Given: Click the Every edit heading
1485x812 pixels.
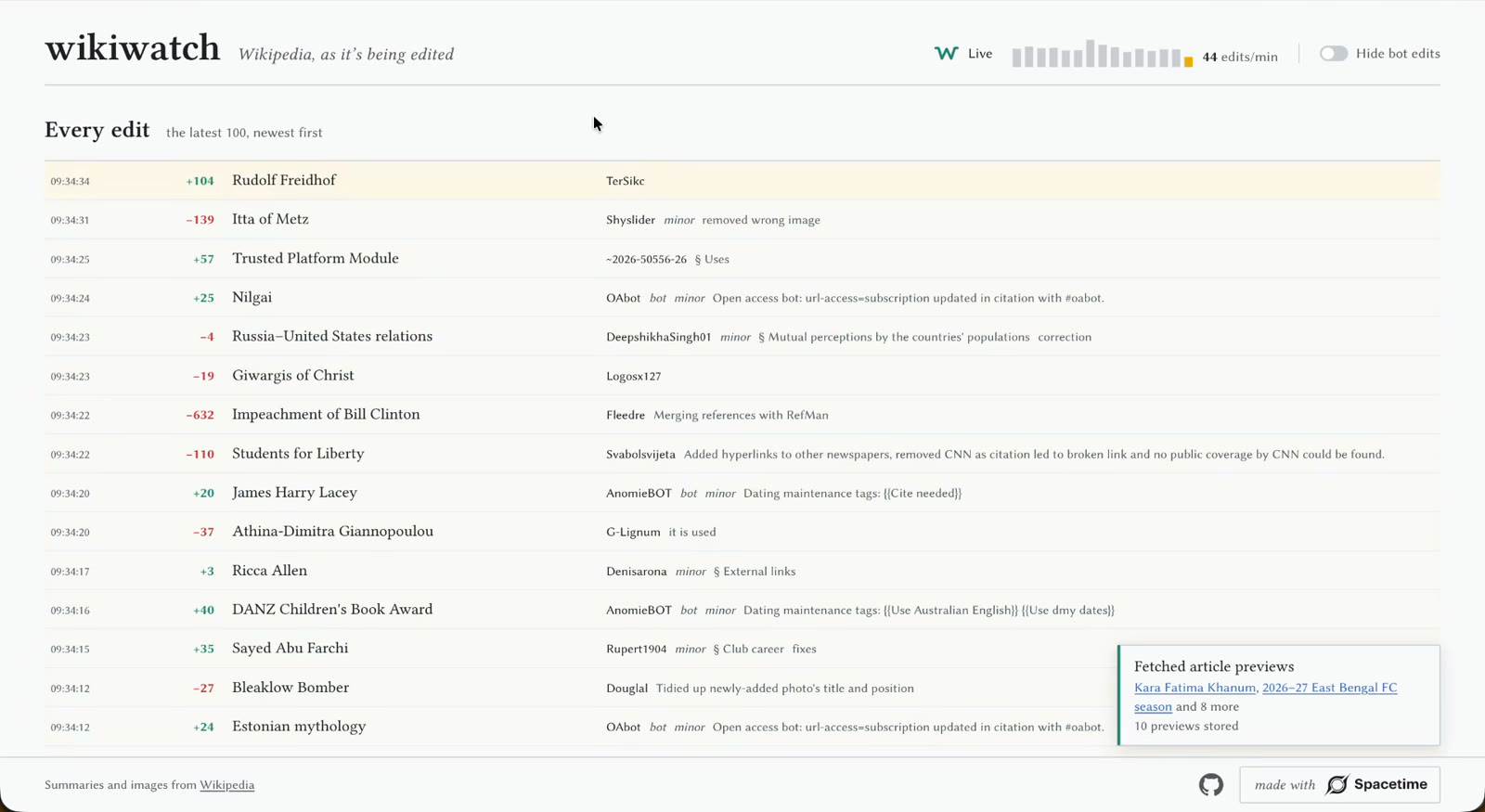Looking at the screenshot, I should pyautogui.click(x=97, y=130).
